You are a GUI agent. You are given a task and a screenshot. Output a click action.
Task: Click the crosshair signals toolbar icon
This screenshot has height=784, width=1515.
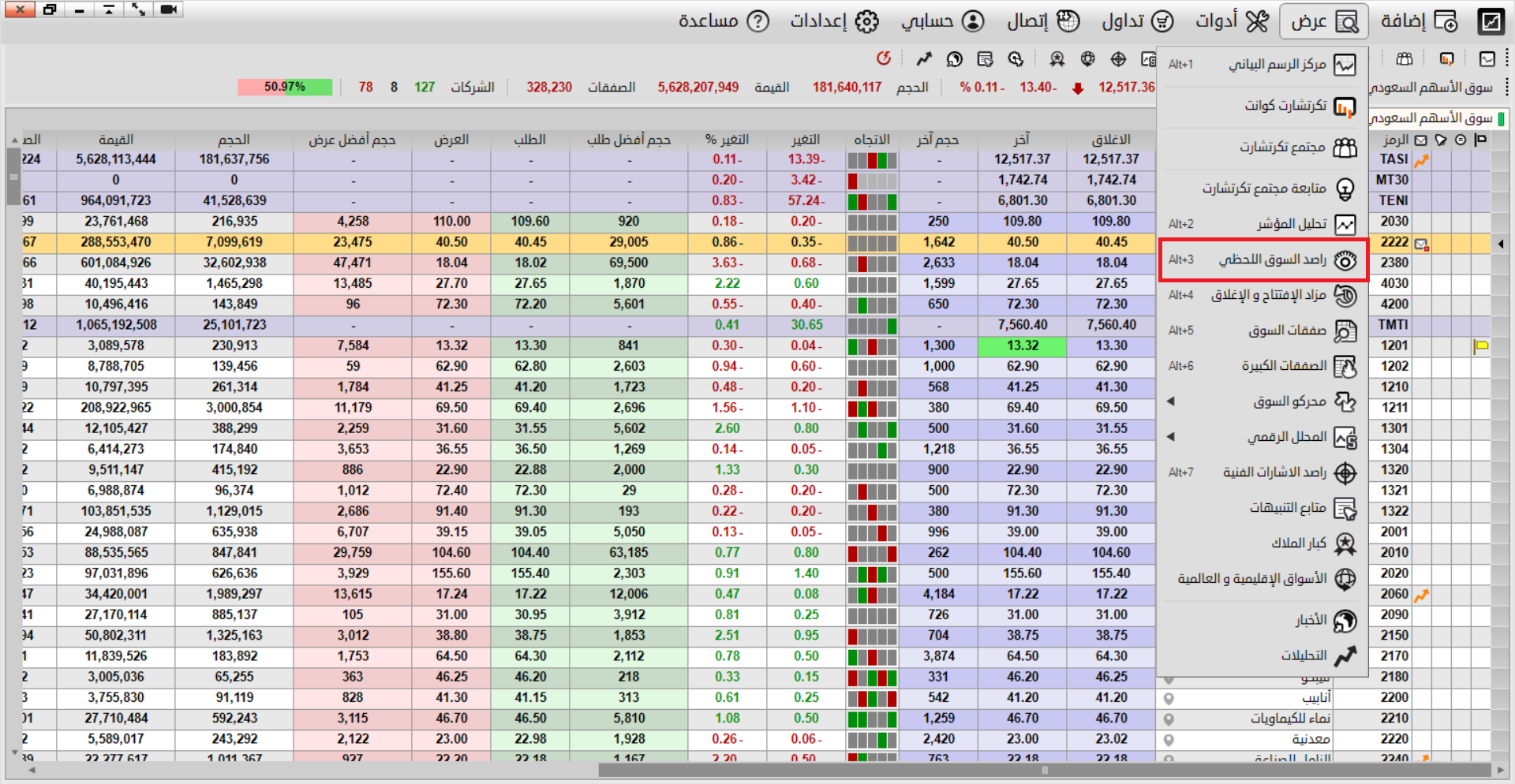[1118, 58]
